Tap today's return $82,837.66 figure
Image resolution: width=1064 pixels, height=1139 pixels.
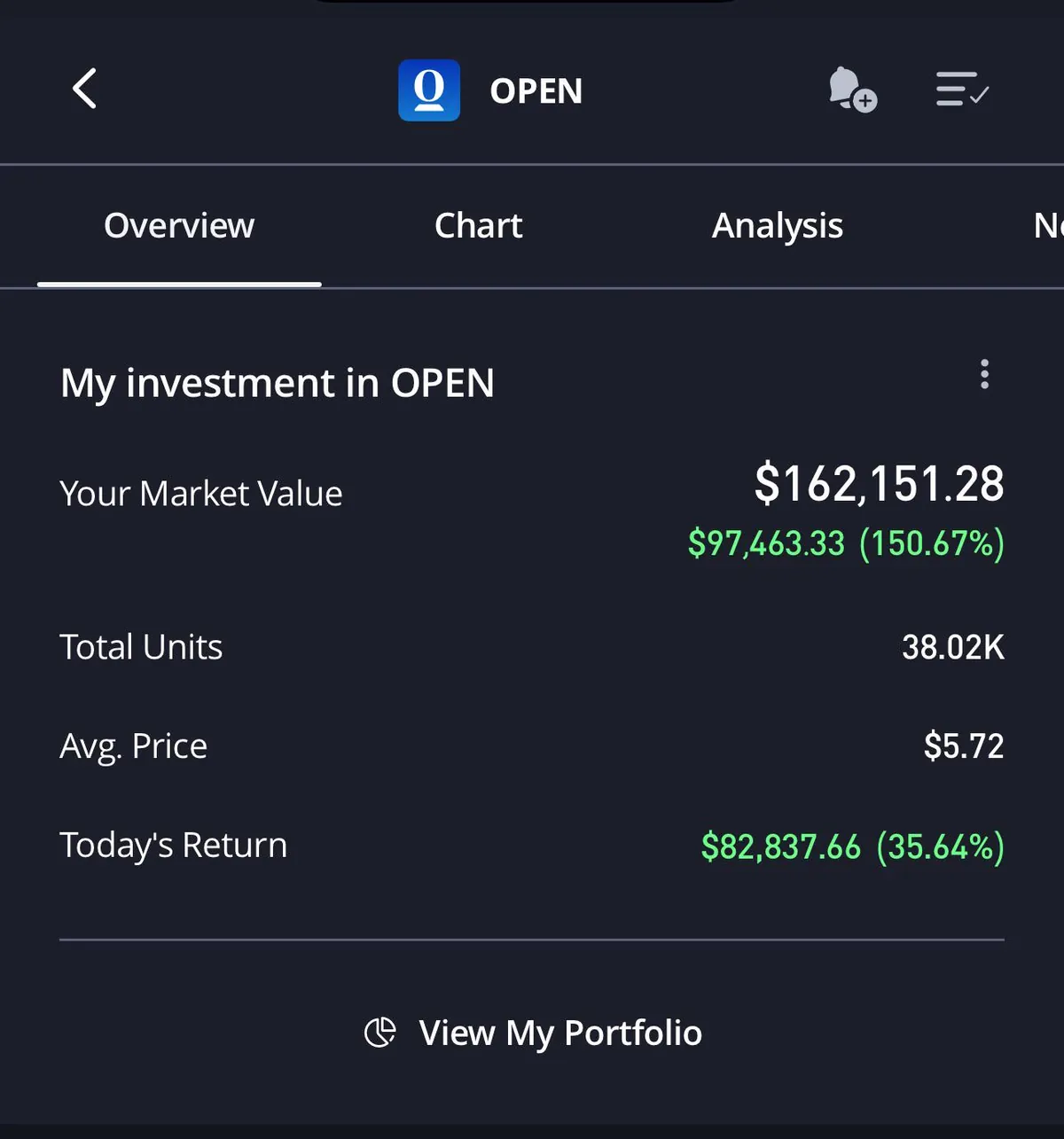click(780, 846)
